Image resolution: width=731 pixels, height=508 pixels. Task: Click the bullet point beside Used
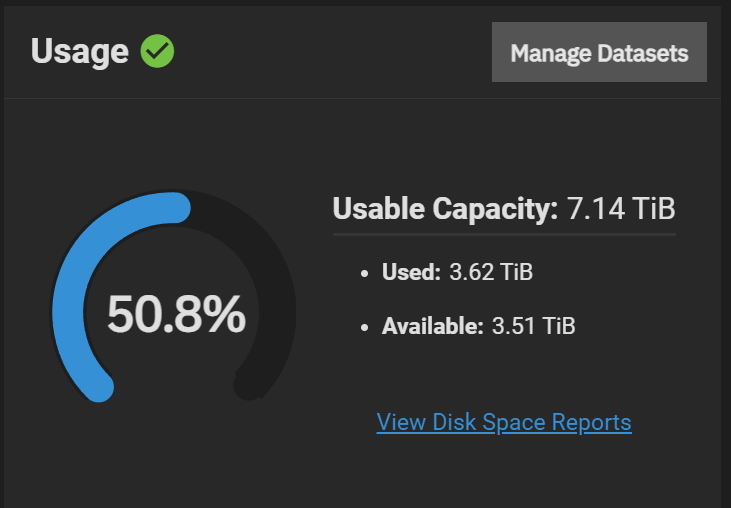[x=365, y=274]
